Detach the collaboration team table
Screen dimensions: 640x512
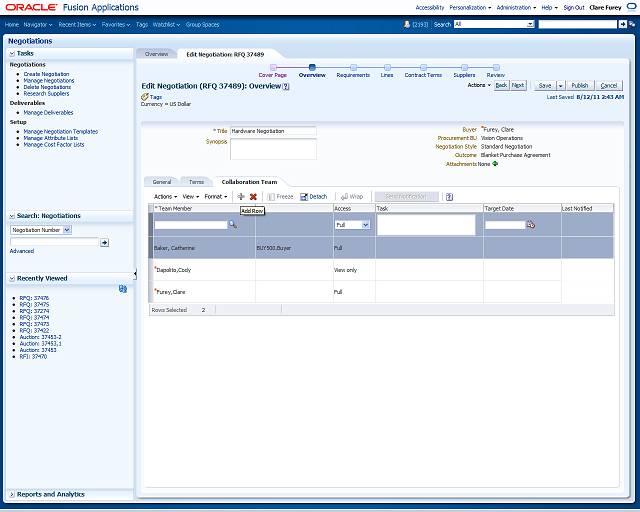point(314,196)
